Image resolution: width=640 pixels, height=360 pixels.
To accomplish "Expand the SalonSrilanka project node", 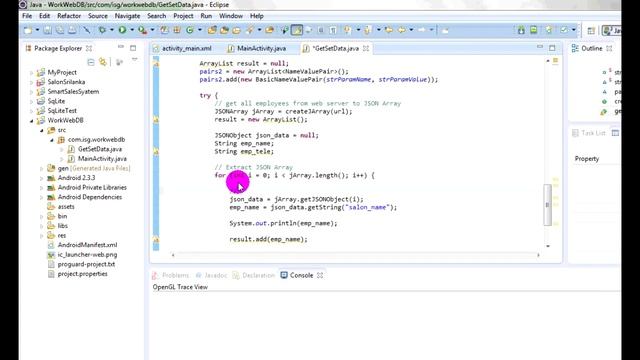I will (31, 82).
